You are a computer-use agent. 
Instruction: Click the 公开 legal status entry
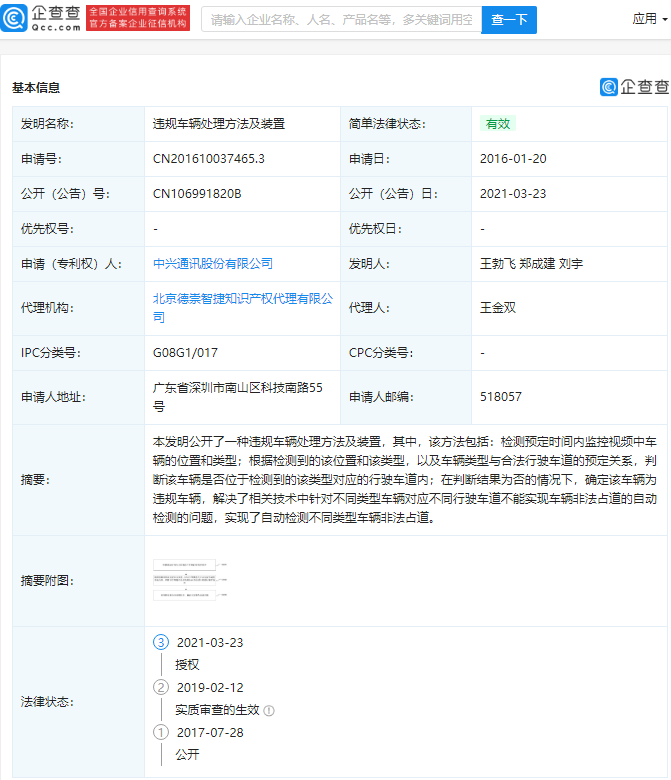tap(187, 755)
